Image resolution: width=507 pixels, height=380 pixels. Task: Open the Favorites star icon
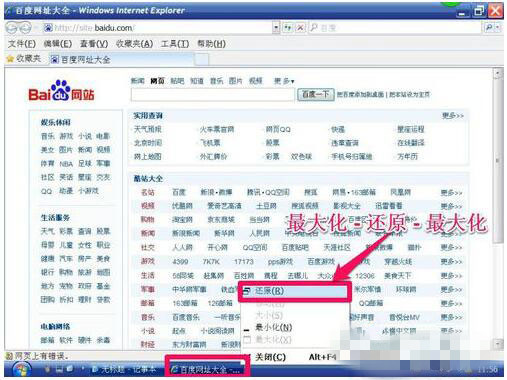pyautogui.click(x=10, y=59)
